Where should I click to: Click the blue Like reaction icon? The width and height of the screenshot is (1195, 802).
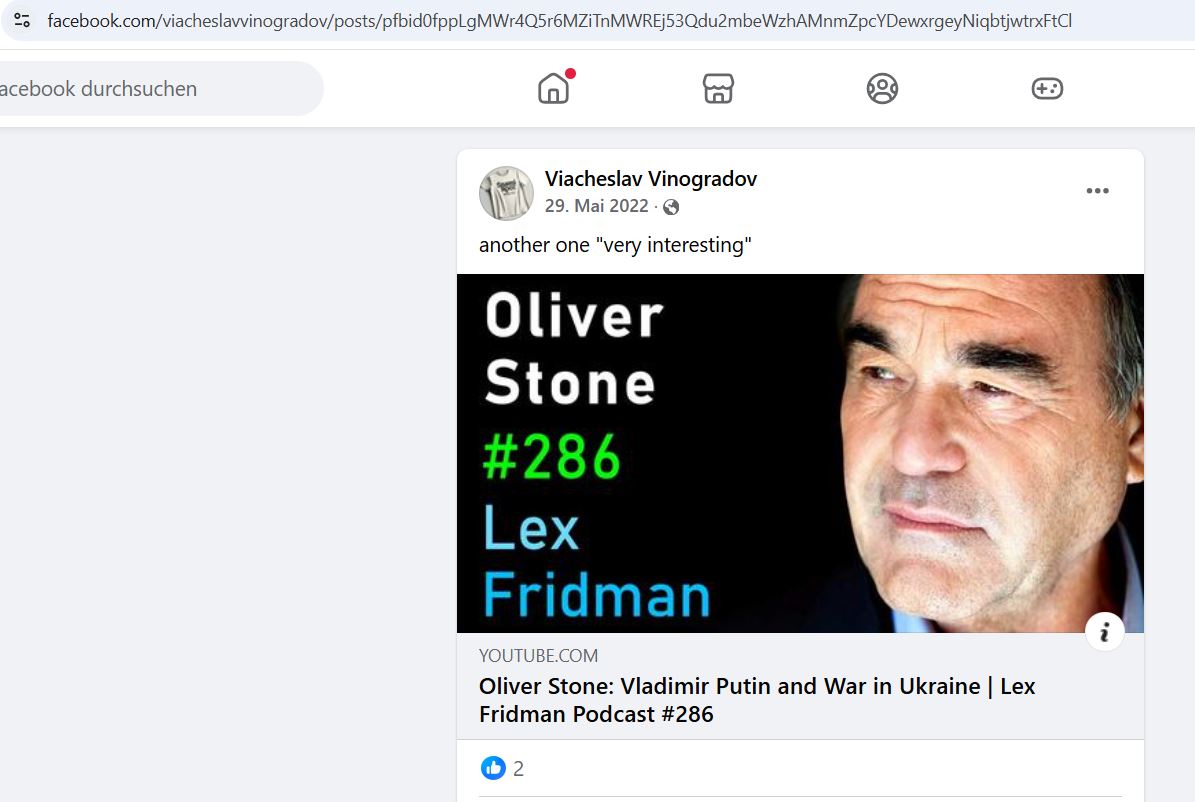[493, 768]
